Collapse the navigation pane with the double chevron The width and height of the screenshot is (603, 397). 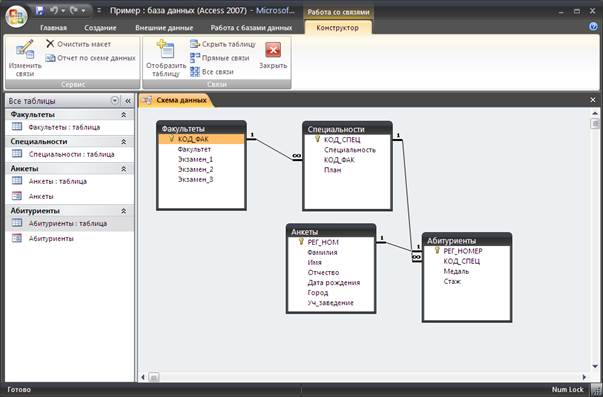click(x=128, y=101)
